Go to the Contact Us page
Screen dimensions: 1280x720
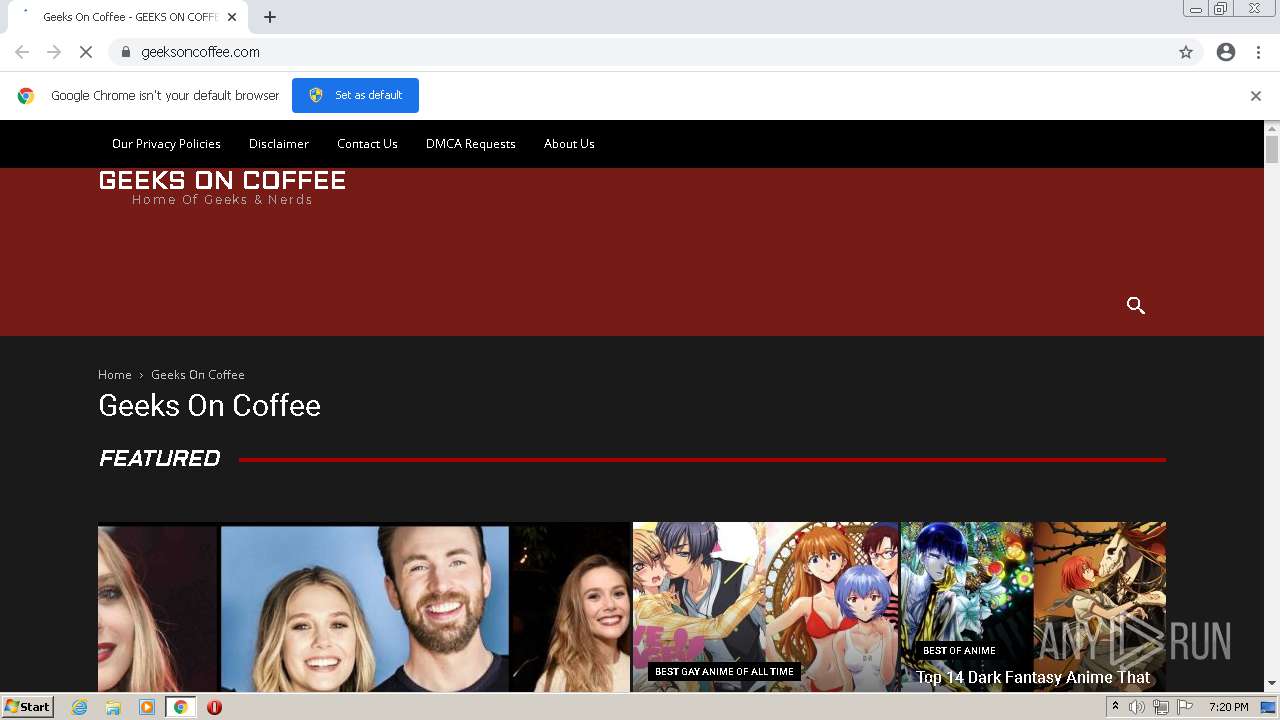(367, 144)
